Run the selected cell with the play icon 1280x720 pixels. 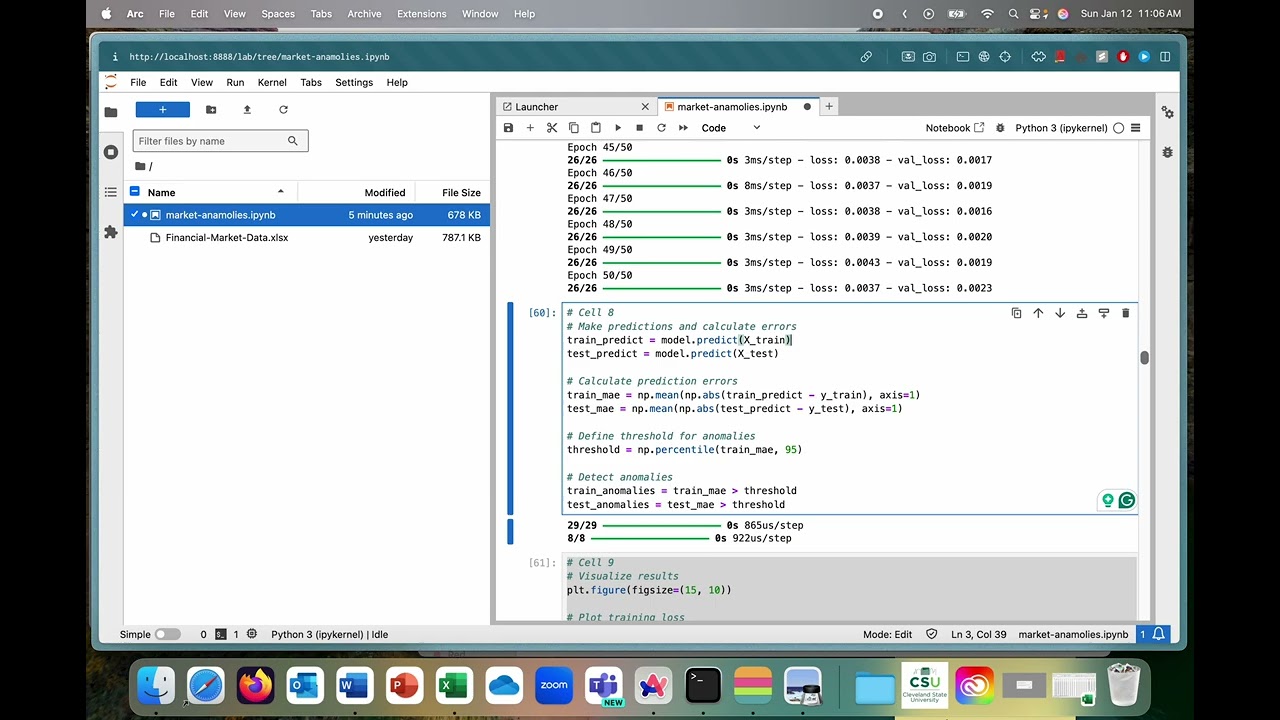pyautogui.click(x=618, y=128)
